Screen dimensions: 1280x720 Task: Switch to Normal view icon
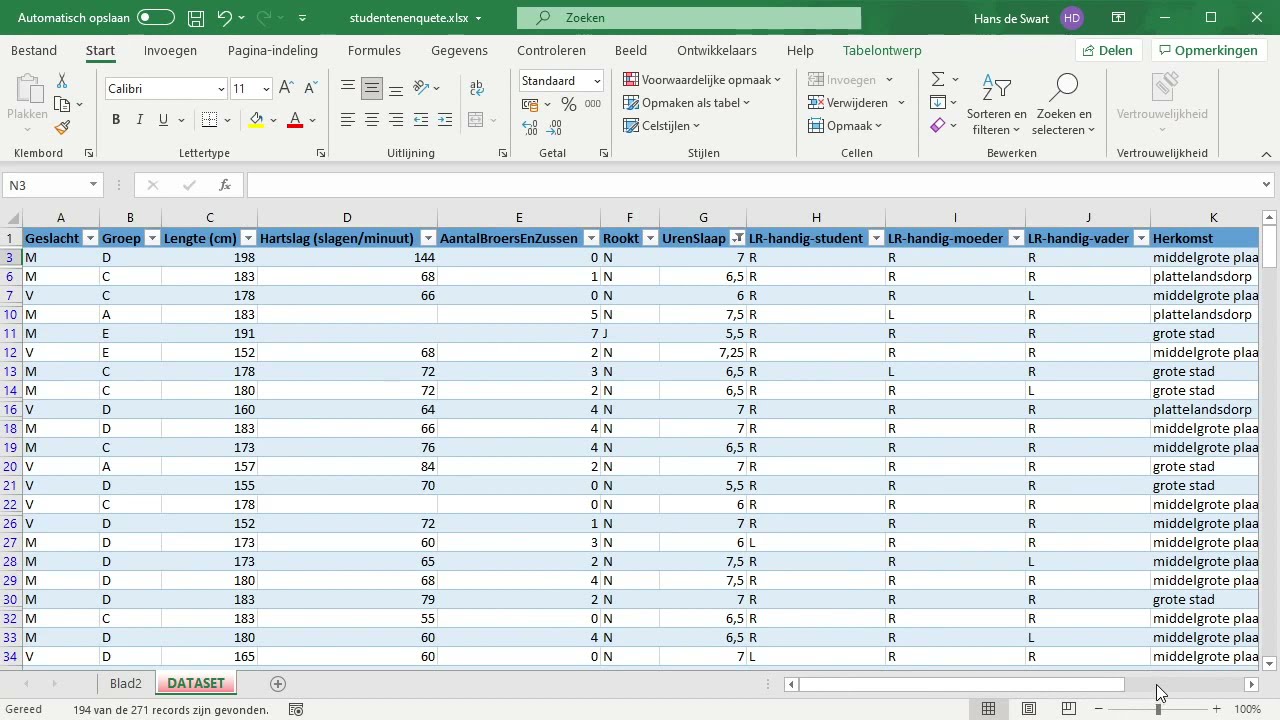click(988, 709)
